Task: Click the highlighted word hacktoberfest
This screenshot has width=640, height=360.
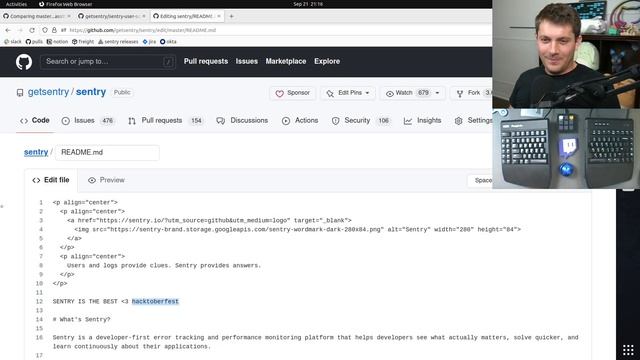Action: (x=155, y=301)
